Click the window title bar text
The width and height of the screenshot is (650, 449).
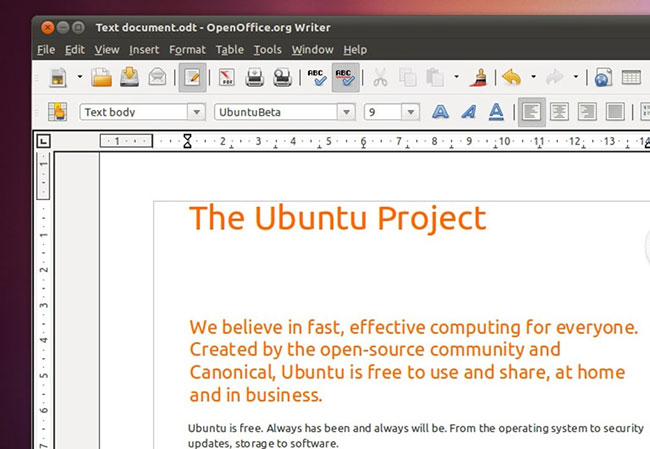coord(213,28)
